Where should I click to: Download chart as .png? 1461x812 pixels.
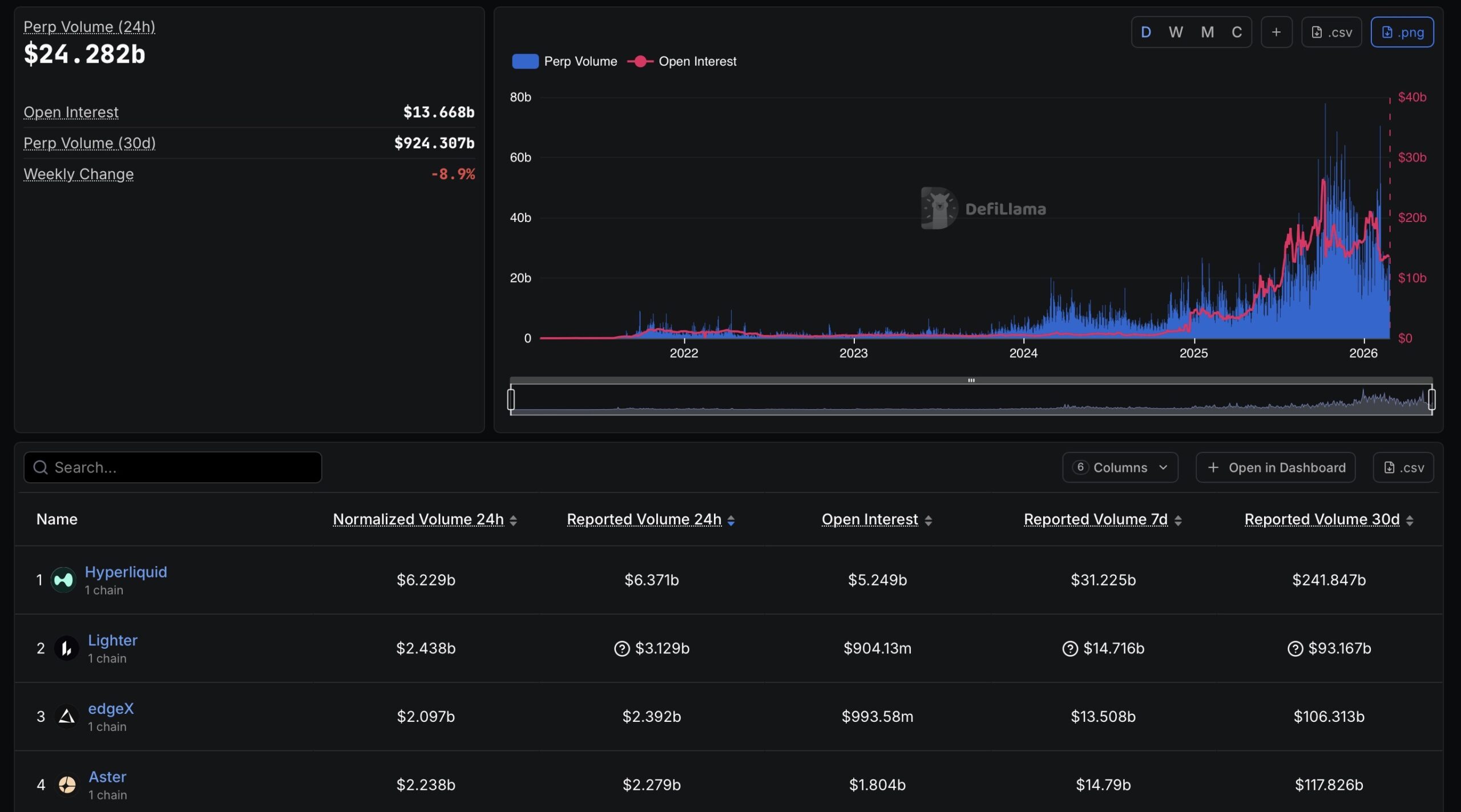pos(1402,33)
